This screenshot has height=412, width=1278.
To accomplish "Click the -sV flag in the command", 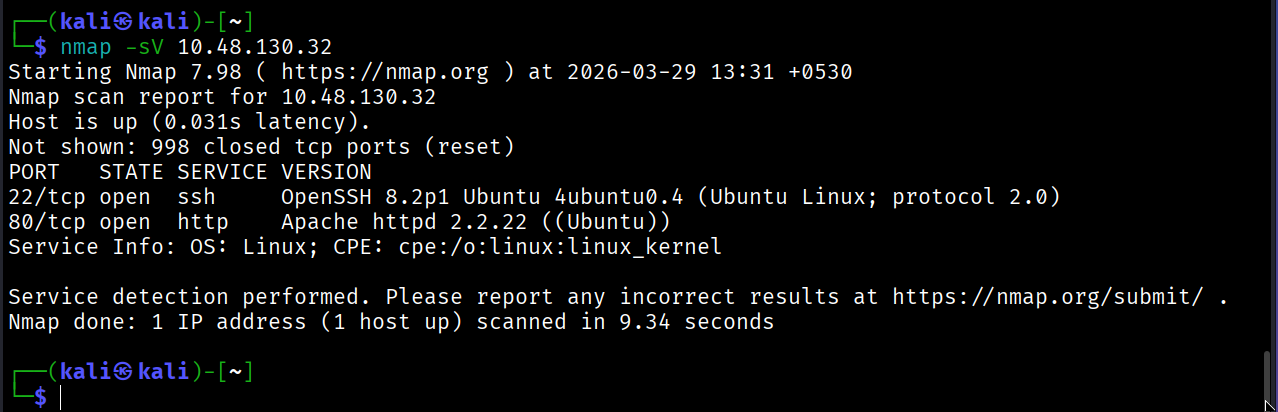I will (x=145, y=47).
